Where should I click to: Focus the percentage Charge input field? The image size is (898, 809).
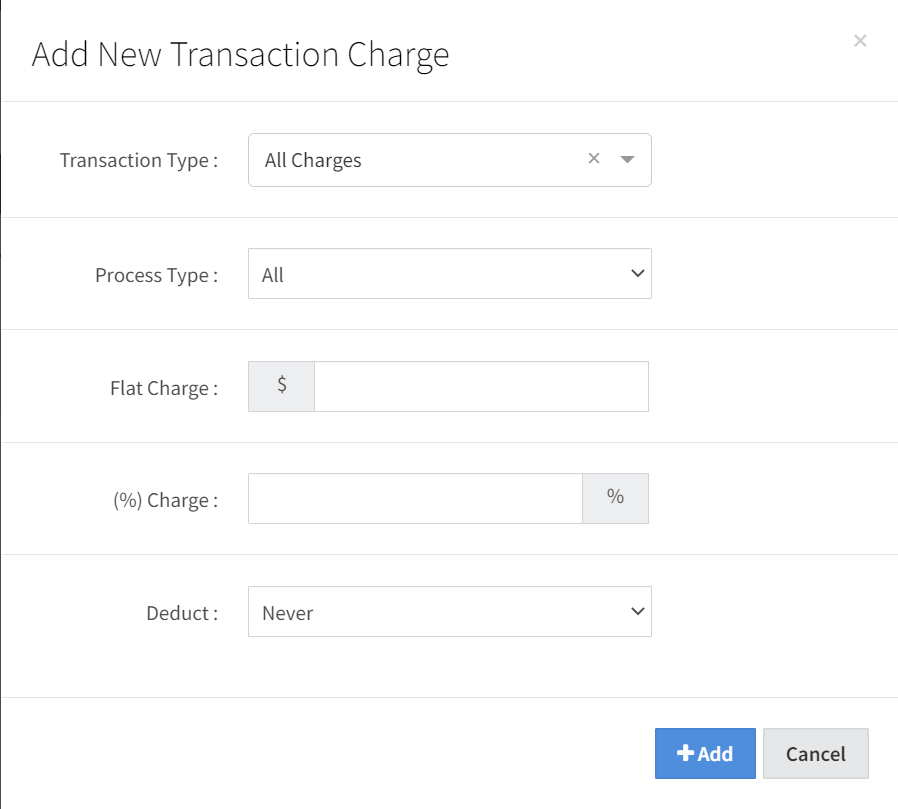click(415, 499)
